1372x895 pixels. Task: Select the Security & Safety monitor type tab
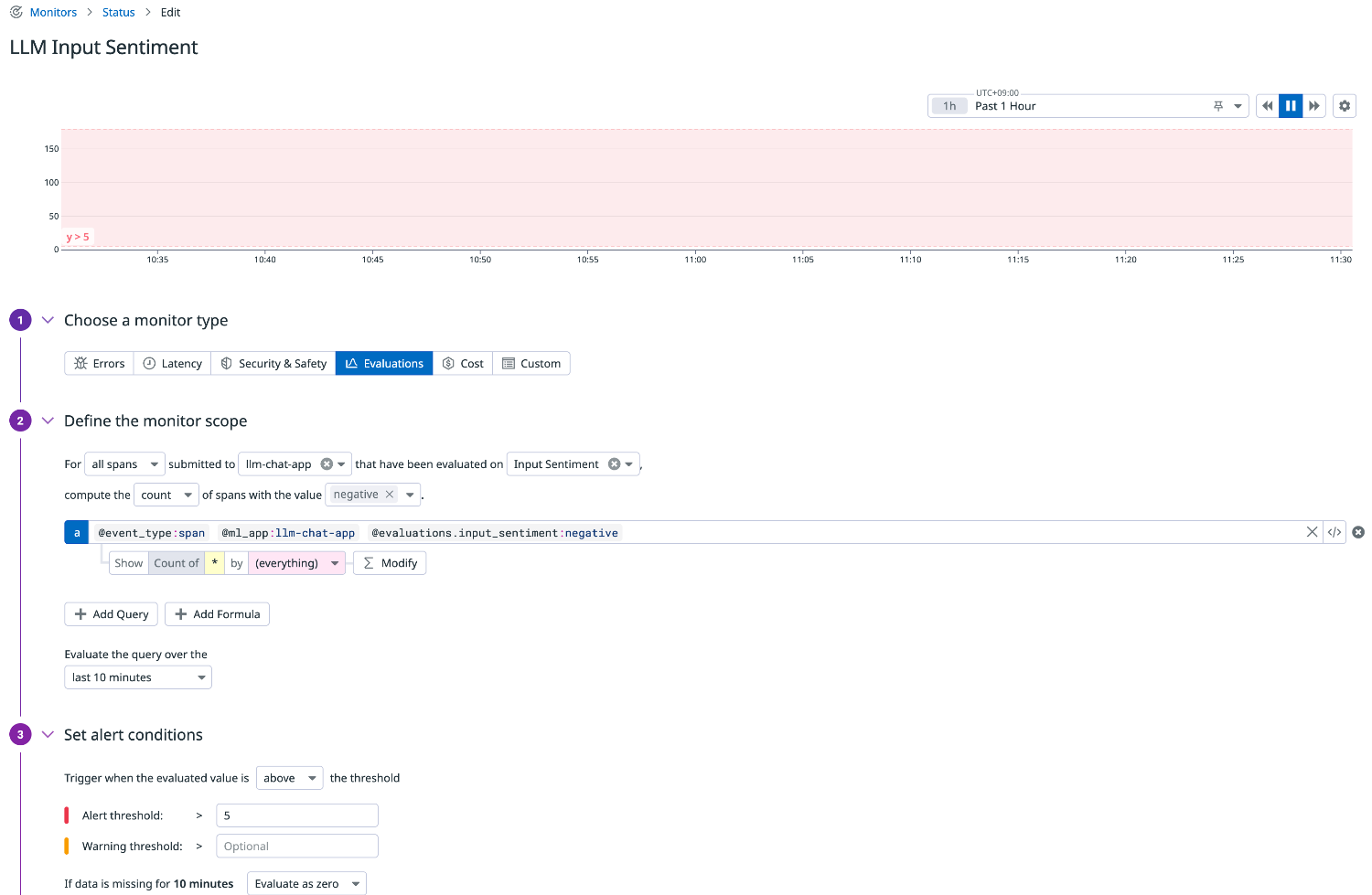point(273,364)
